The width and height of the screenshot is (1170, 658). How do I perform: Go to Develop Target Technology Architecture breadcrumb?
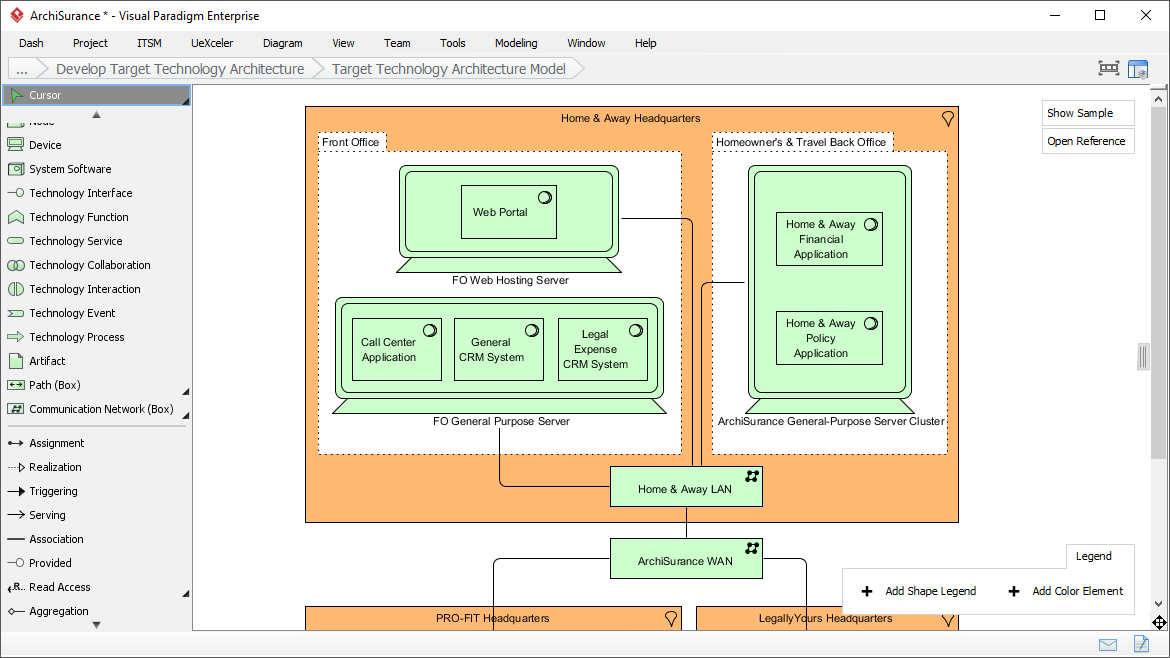[x=180, y=69]
